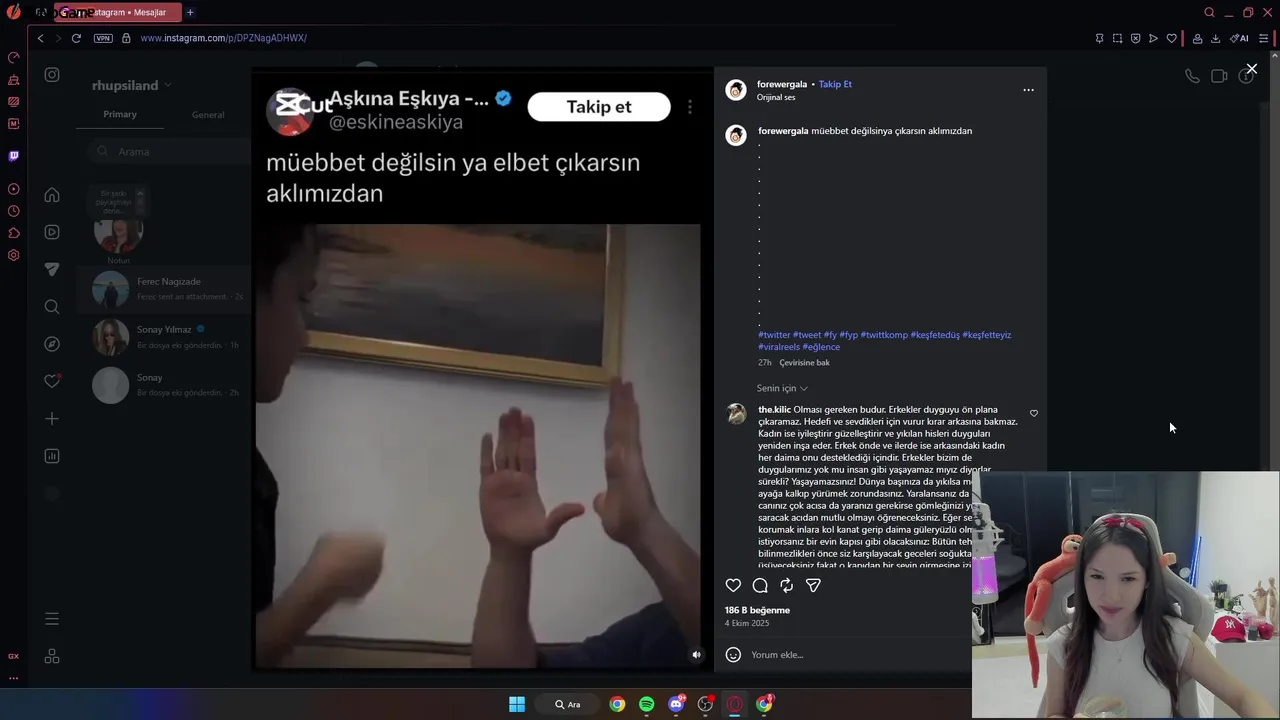
Task: Open browser downloads icon
Action: coord(1215,38)
